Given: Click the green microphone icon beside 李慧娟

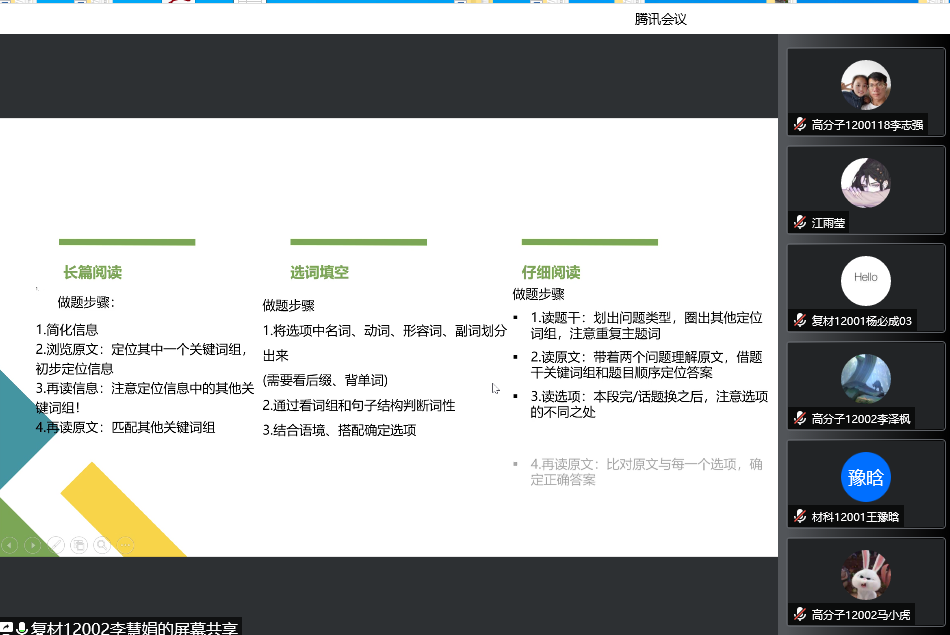Looking at the screenshot, I should pos(22,628).
